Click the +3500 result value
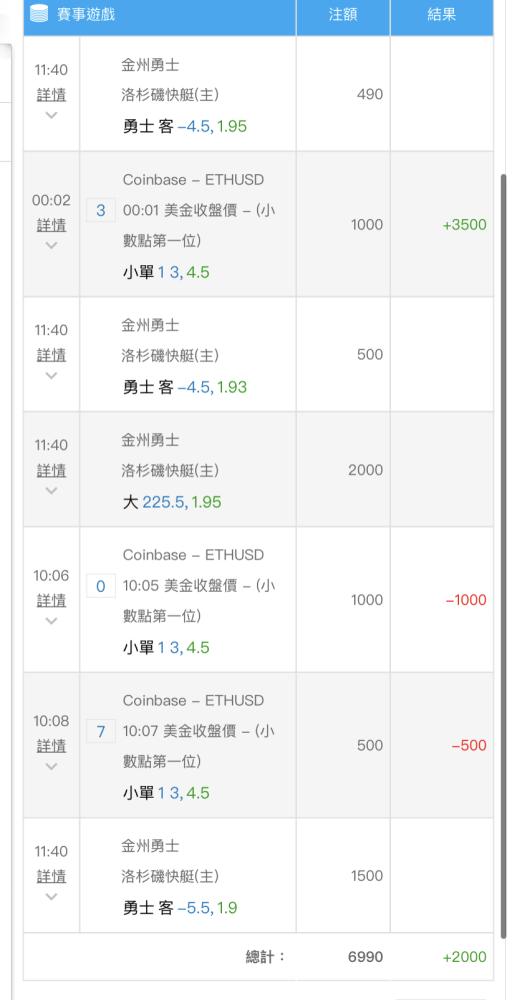 (464, 224)
